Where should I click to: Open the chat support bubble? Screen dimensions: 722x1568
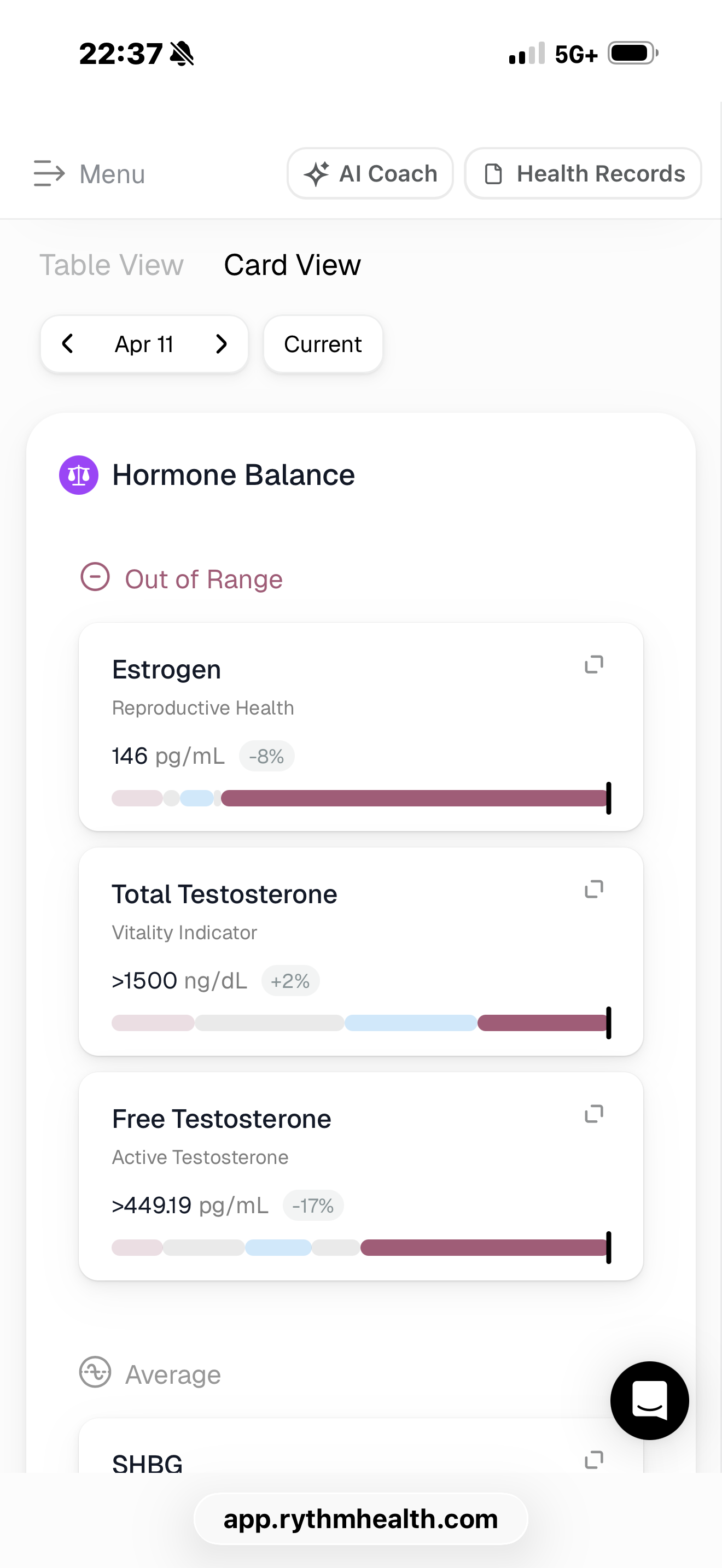[650, 1401]
